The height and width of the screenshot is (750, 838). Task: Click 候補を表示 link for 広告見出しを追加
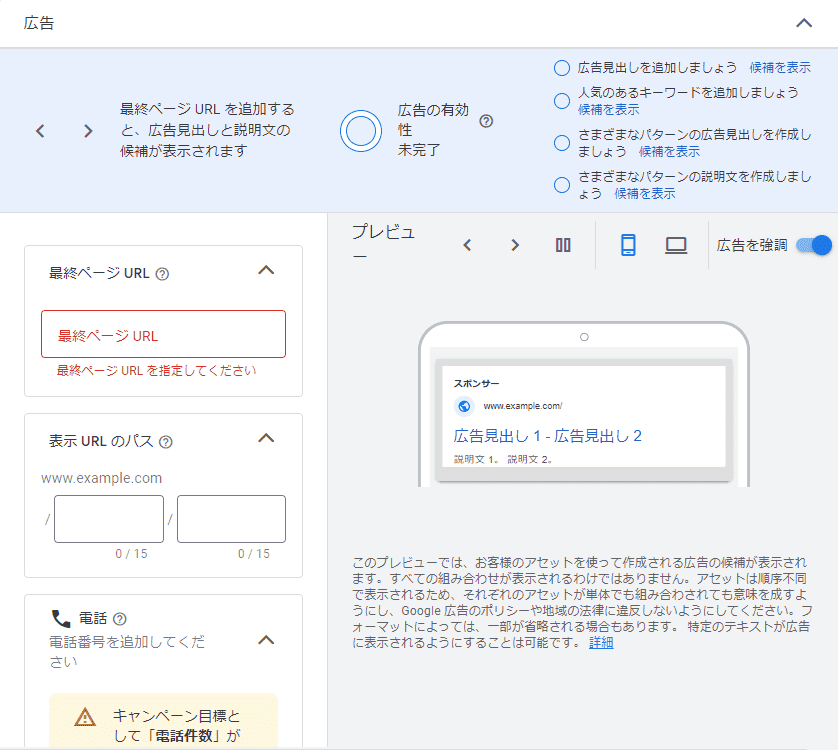click(x=780, y=68)
